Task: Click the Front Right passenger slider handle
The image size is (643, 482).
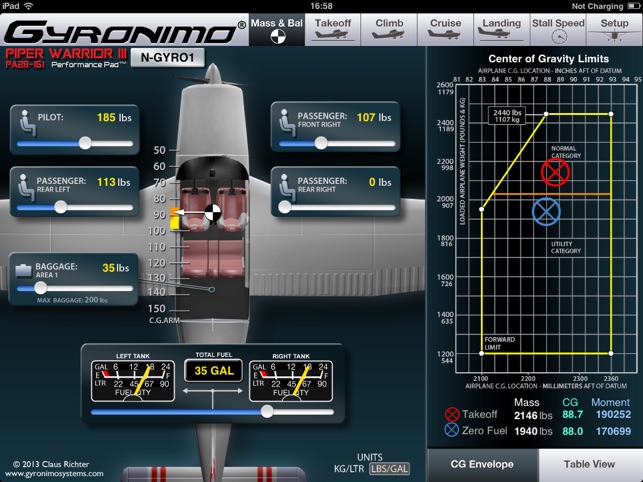Action: (x=321, y=143)
